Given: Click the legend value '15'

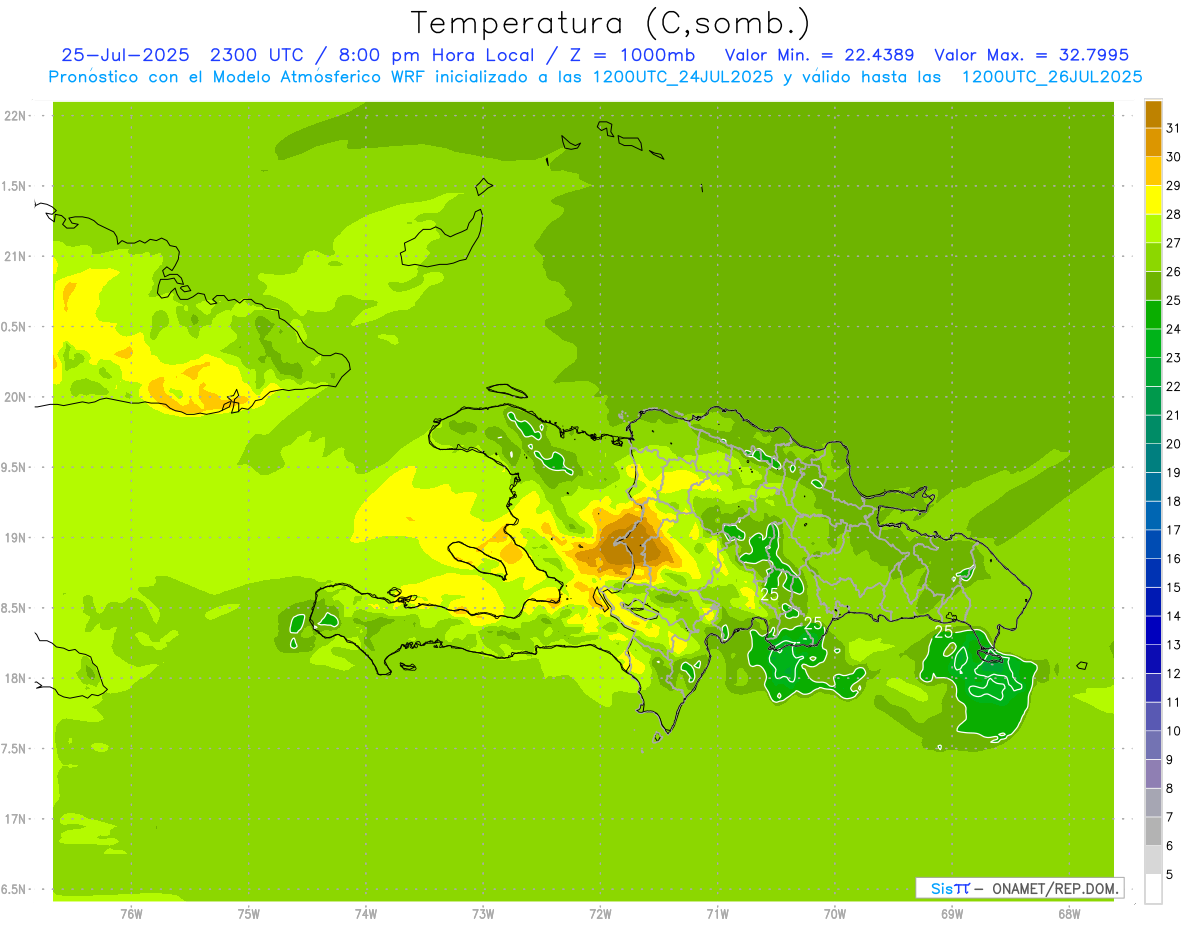Looking at the screenshot, I should [x=1174, y=587].
